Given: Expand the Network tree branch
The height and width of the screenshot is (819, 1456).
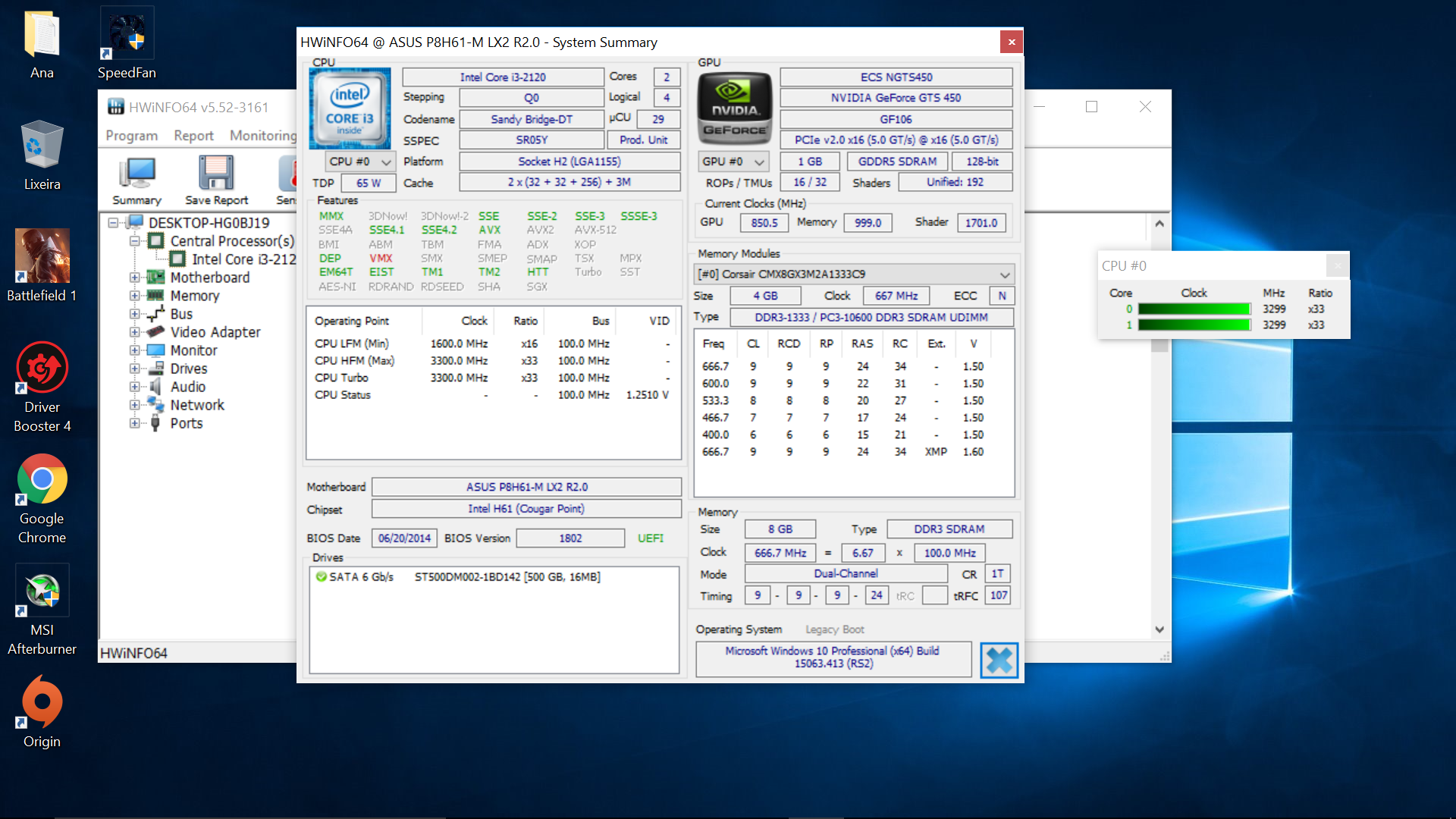Looking at the screenshot, I should point(134,405).
